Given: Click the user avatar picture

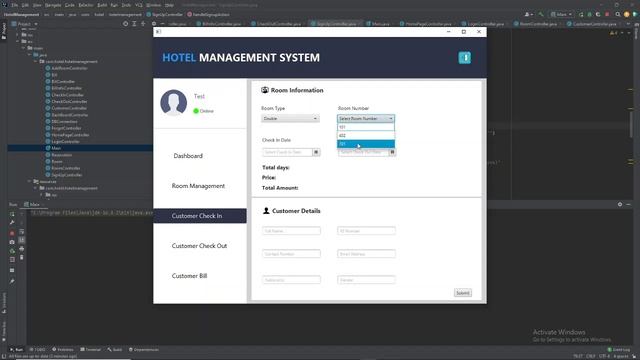Looking at the screenshot, I should click(173, 102).
